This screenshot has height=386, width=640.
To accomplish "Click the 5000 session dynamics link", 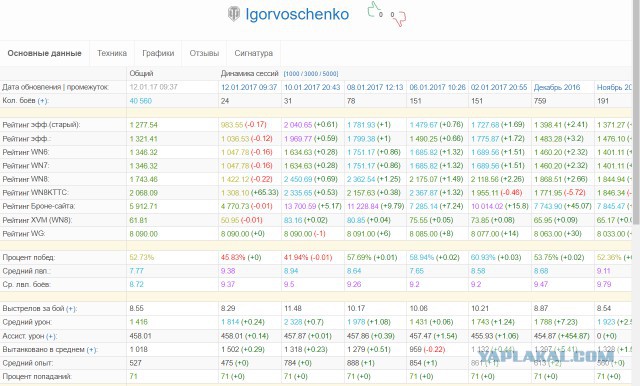I will tap(329, 74).
